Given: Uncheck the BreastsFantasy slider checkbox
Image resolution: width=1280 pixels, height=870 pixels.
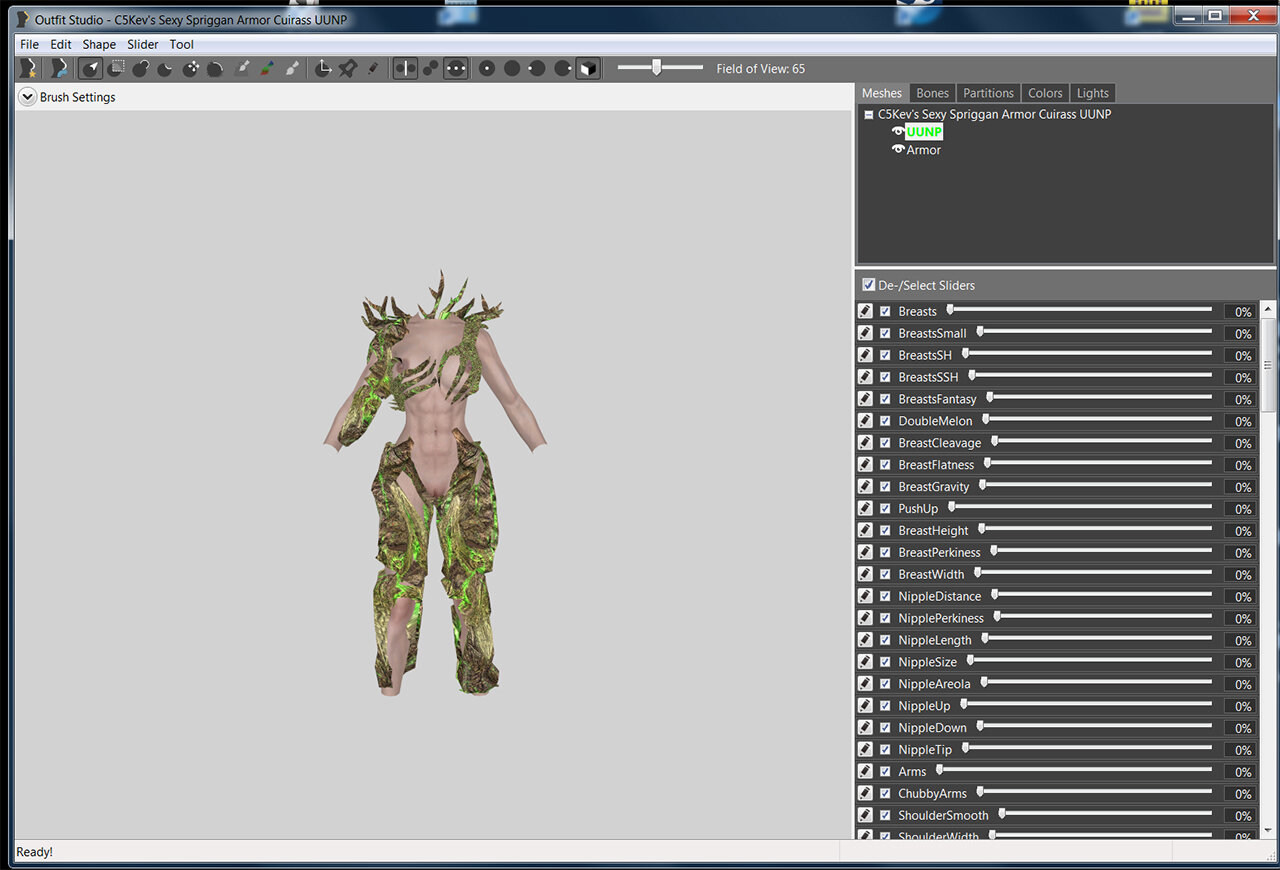Looking at the screenshot, I should pyautogui.click(x=885, y=399).
